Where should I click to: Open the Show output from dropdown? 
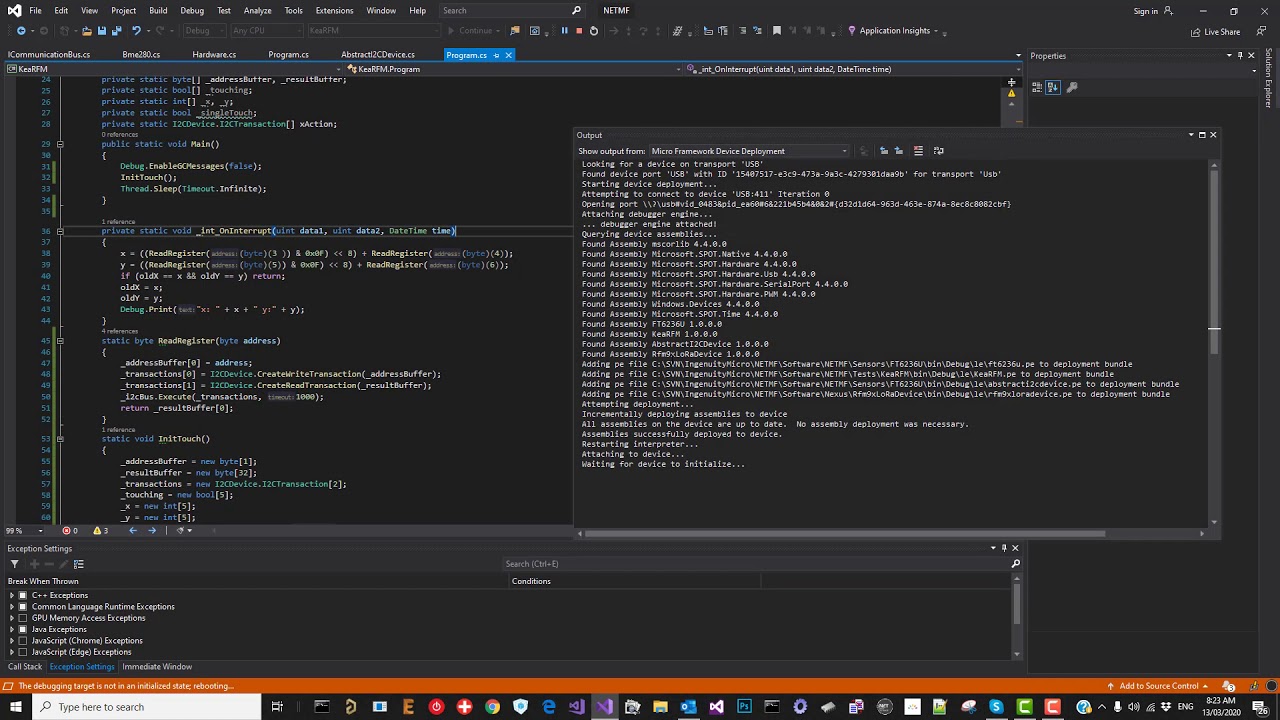tap(750, 151)
